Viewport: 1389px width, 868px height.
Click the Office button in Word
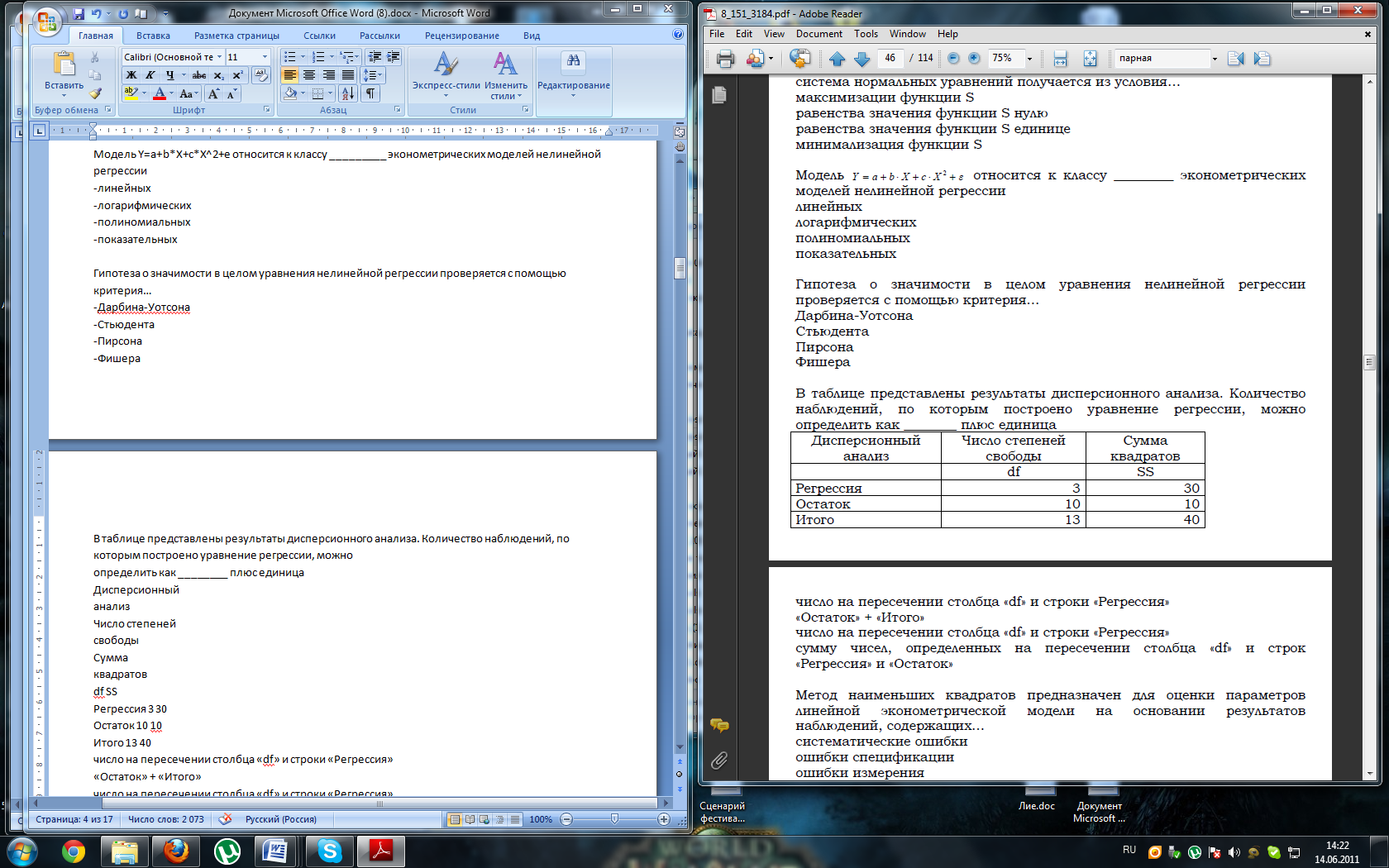46,20
